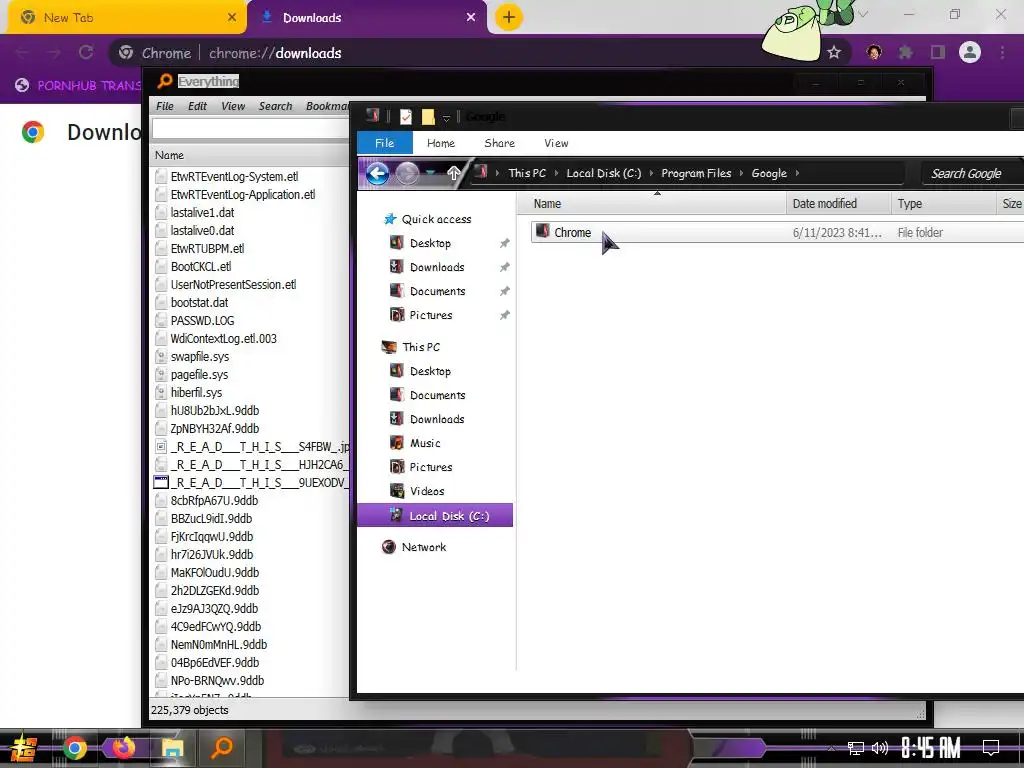Select 8cbRfpA67U.9ddb file entry

(214, 500)
